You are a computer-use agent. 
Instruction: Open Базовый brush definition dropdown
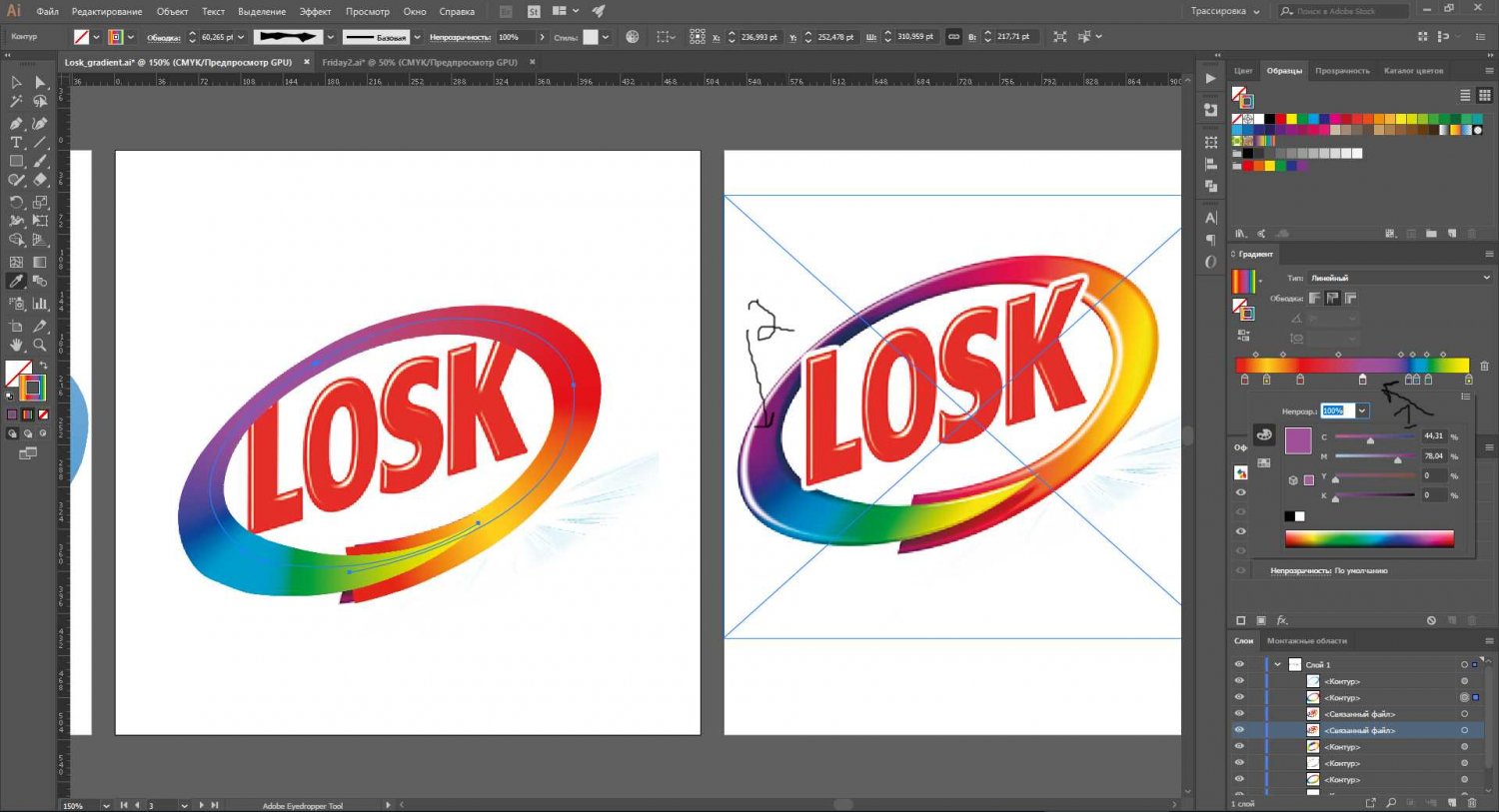[417, 37]
